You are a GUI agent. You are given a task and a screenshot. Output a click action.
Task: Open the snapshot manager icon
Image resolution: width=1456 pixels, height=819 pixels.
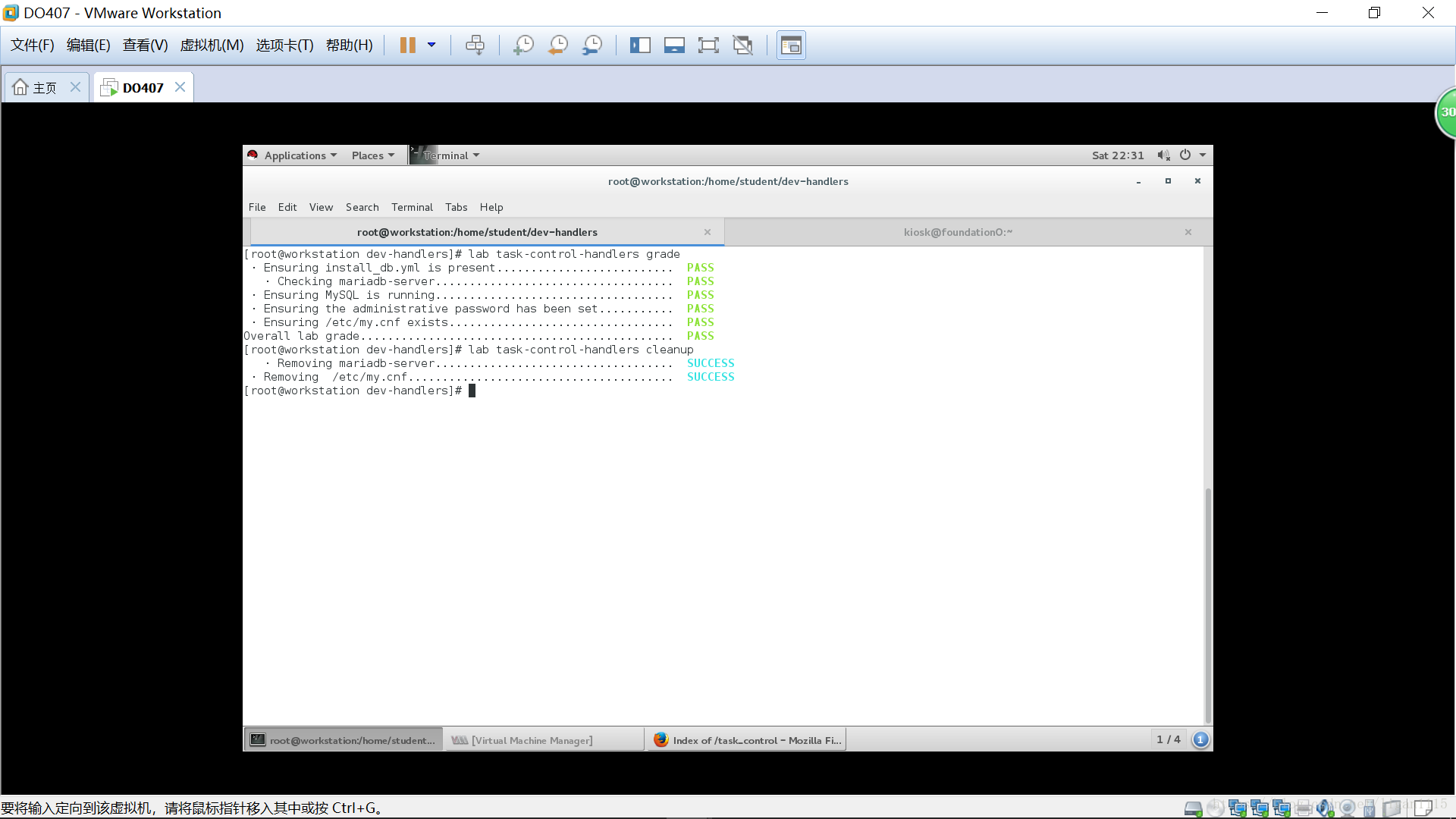tap(592, 45)
